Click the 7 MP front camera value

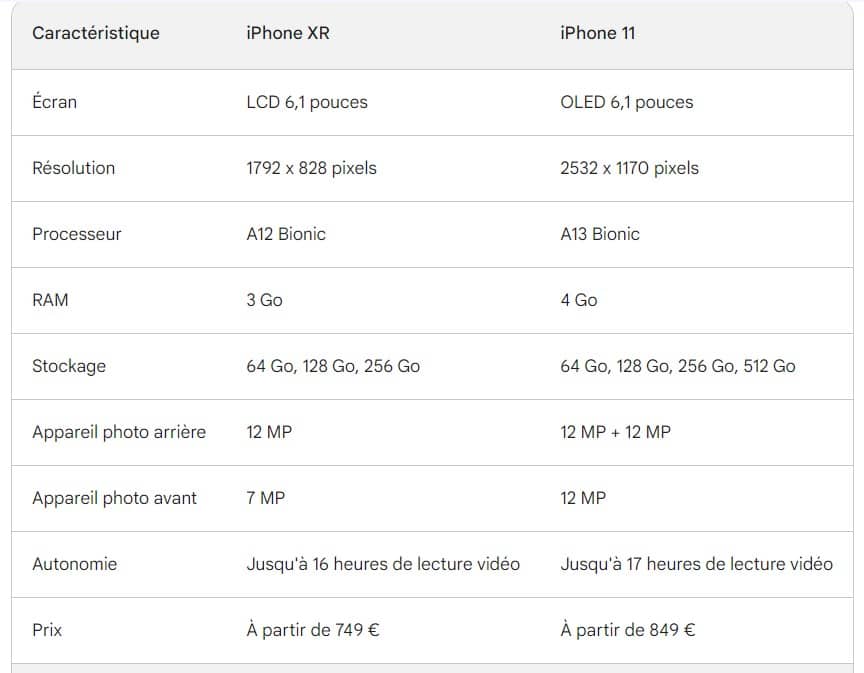tap(266, 498)
